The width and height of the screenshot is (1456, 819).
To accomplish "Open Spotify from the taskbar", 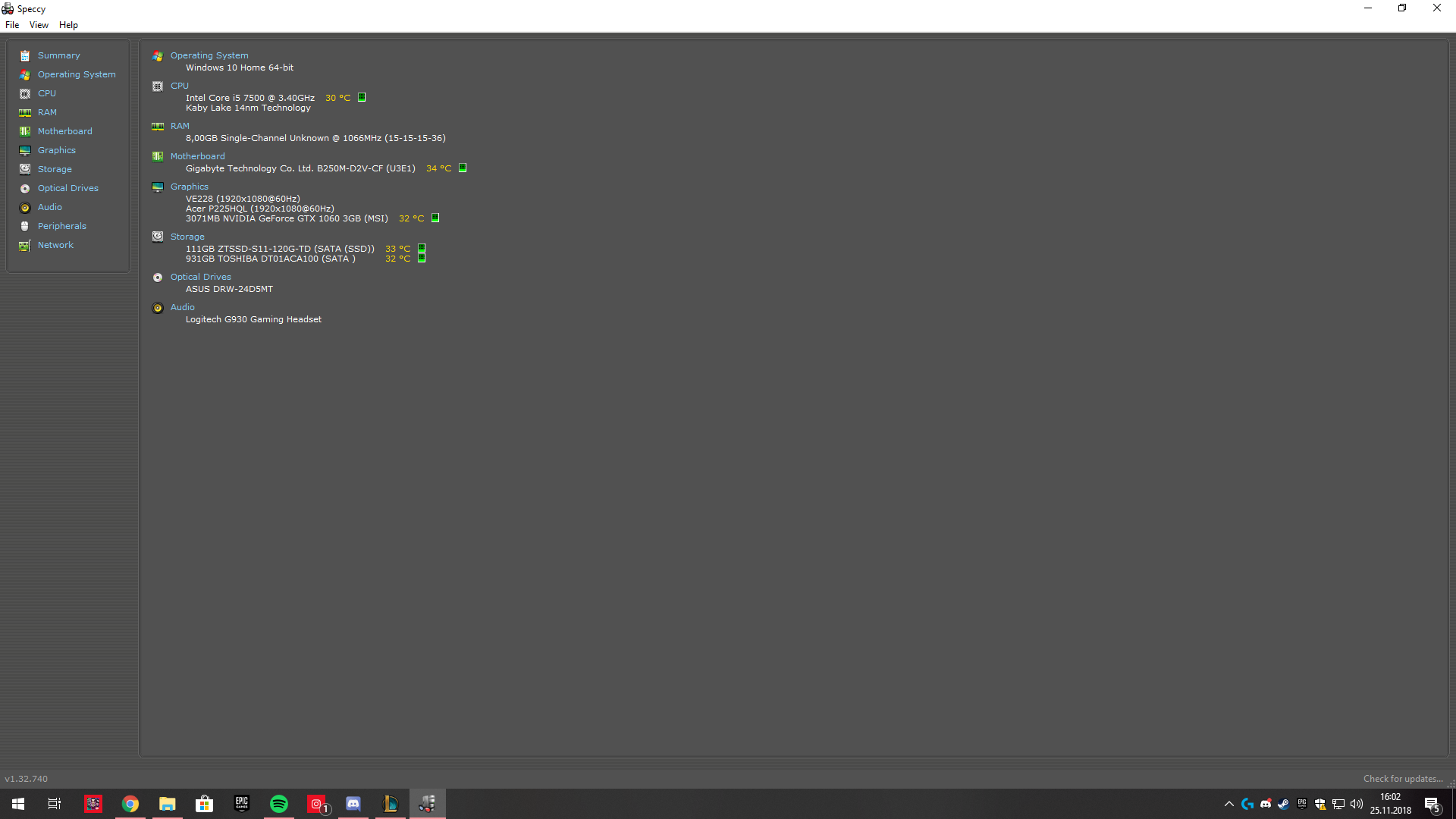I will (x=279, y=804).
